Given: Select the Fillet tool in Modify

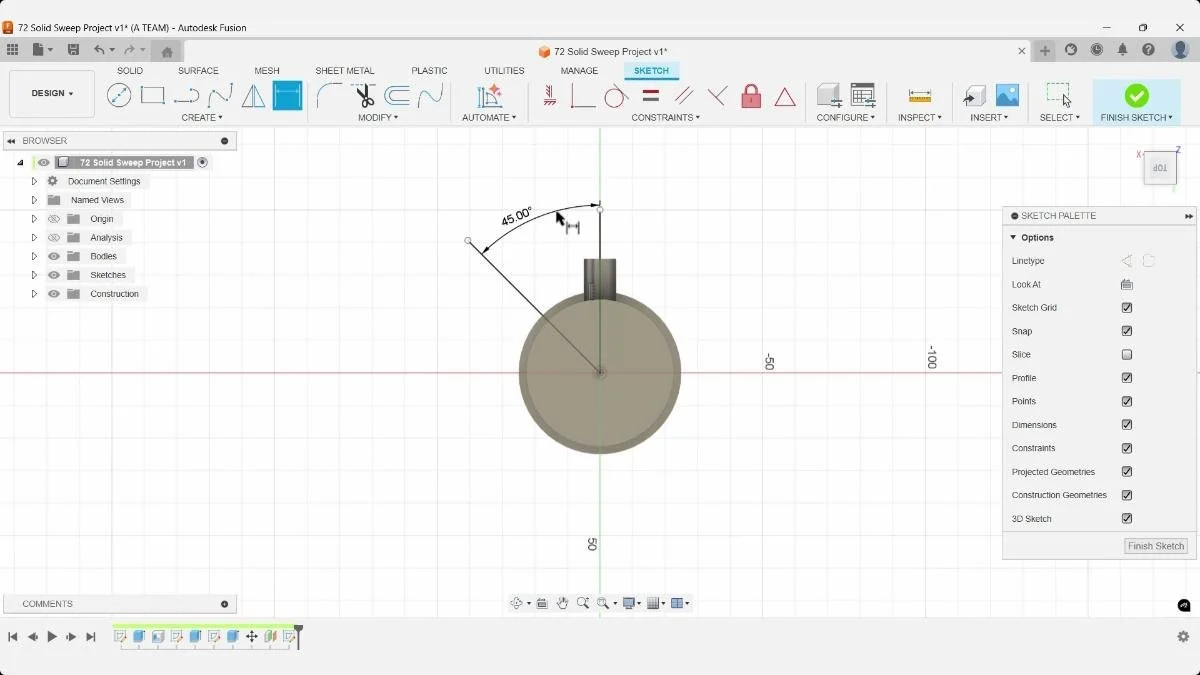Looking at the screenshot, I should click(x=329, y=95).
